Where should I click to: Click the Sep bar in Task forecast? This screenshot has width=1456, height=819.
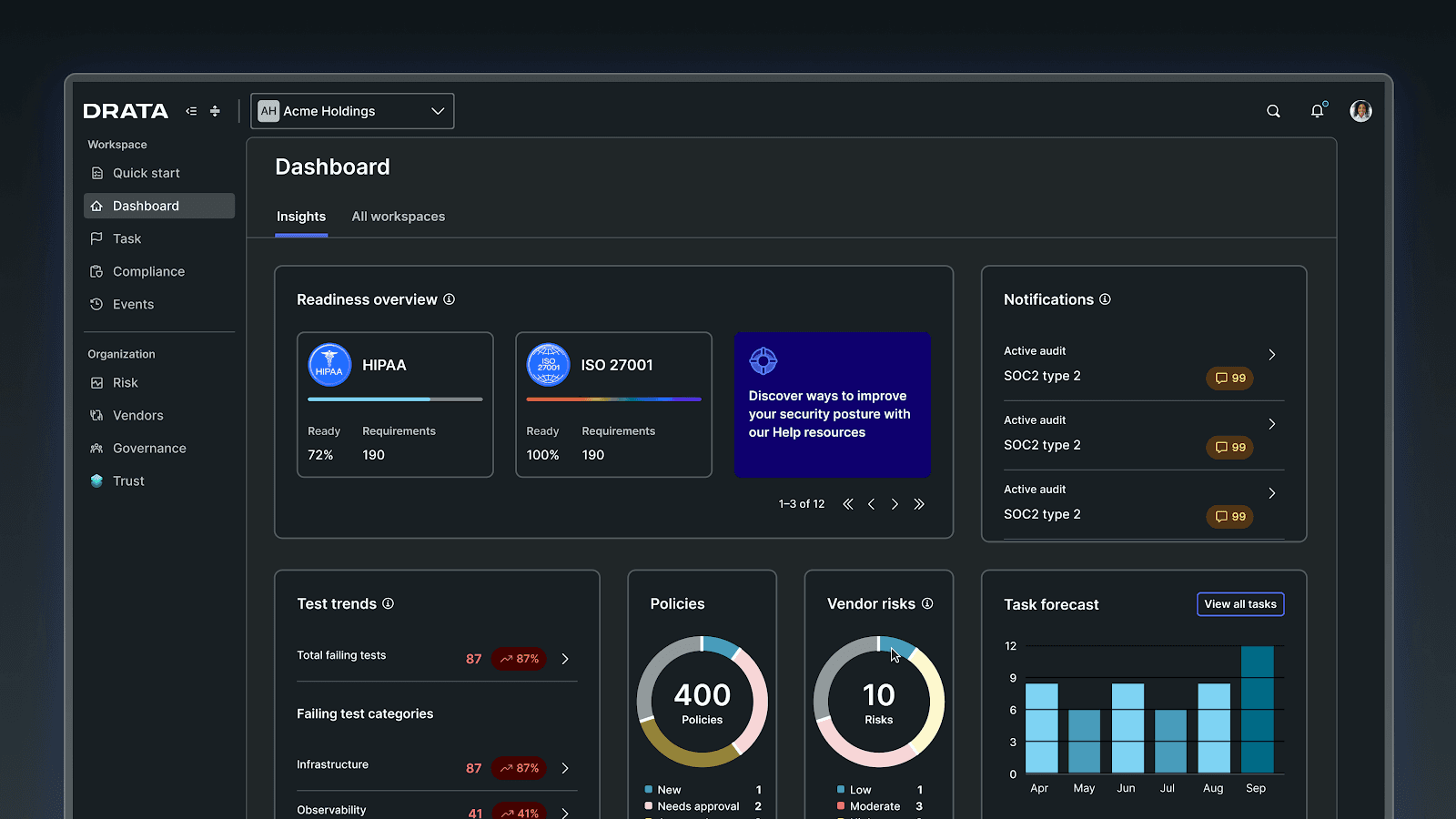pyautogui.click(x=1257, y=710)
